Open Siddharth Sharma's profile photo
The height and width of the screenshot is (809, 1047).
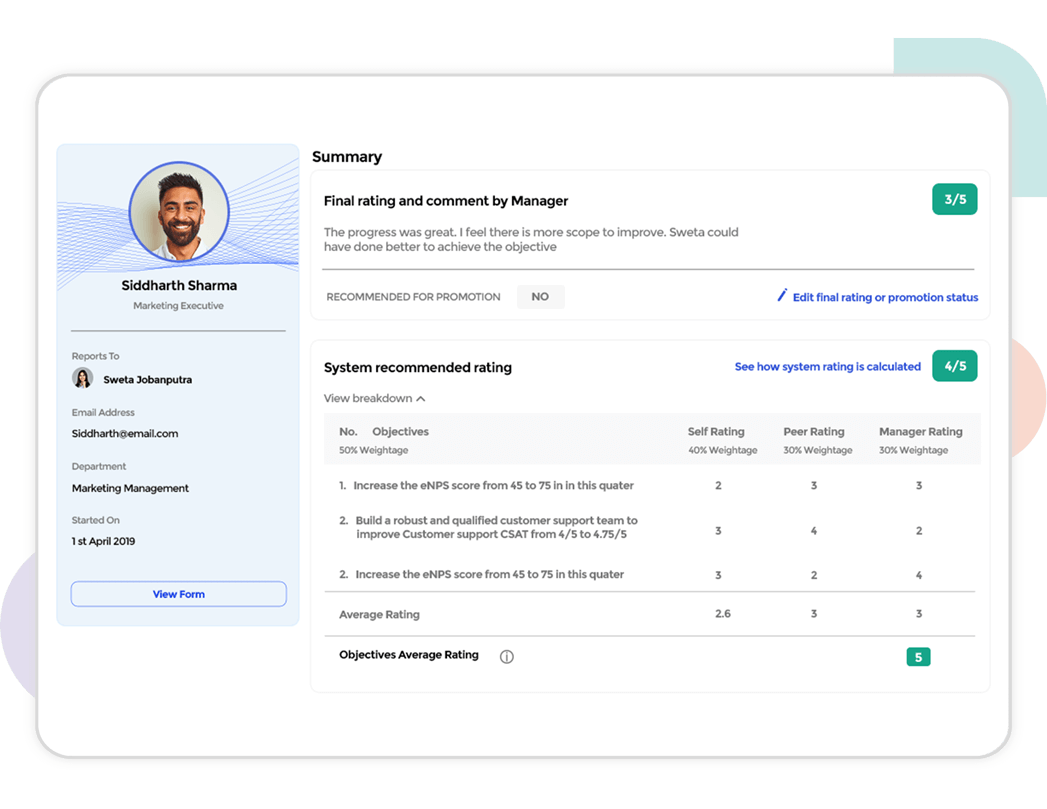[179, 212]
